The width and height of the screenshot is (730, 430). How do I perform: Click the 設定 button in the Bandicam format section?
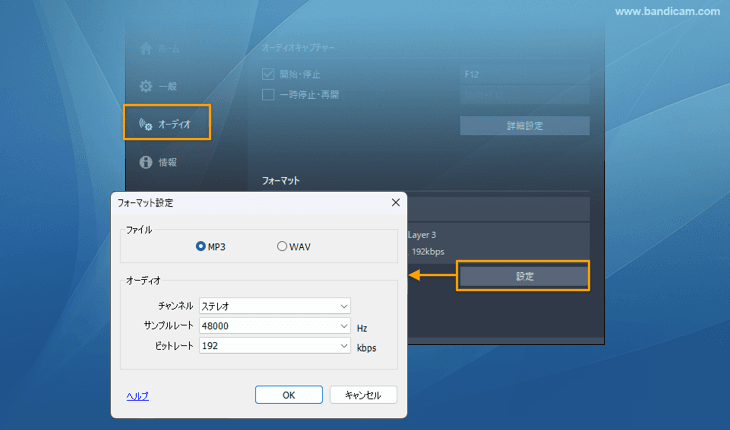click(x=524, y=276)
